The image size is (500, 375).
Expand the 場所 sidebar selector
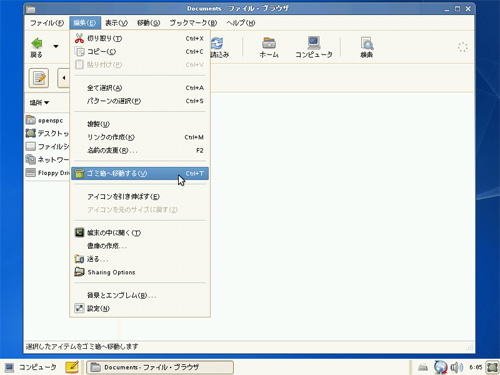tap(39, 102)
